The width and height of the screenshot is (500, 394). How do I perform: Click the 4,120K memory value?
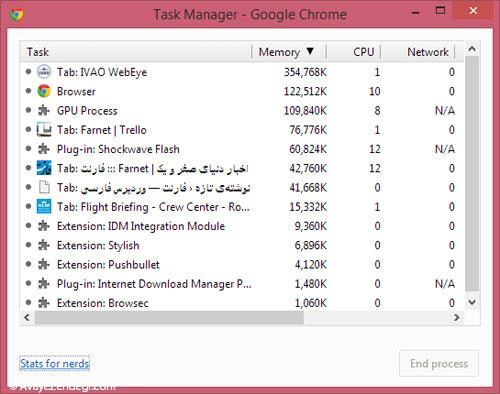pyautogui.click(x=311, y=265)
